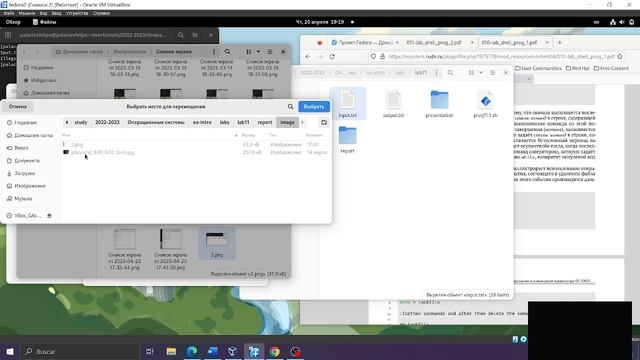Sort dialog file list by Изменён column

[314, 135]
